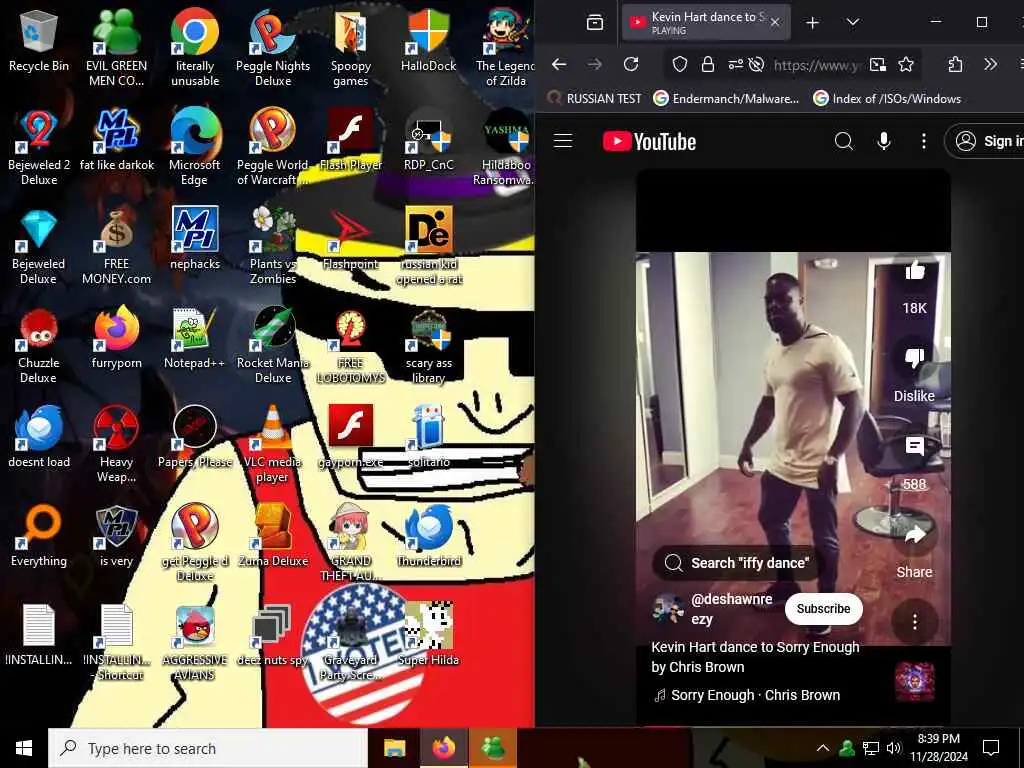Screen dimensions: 1024x768
Task: Like the Kevin Hart short
Action: pos(914,270)
